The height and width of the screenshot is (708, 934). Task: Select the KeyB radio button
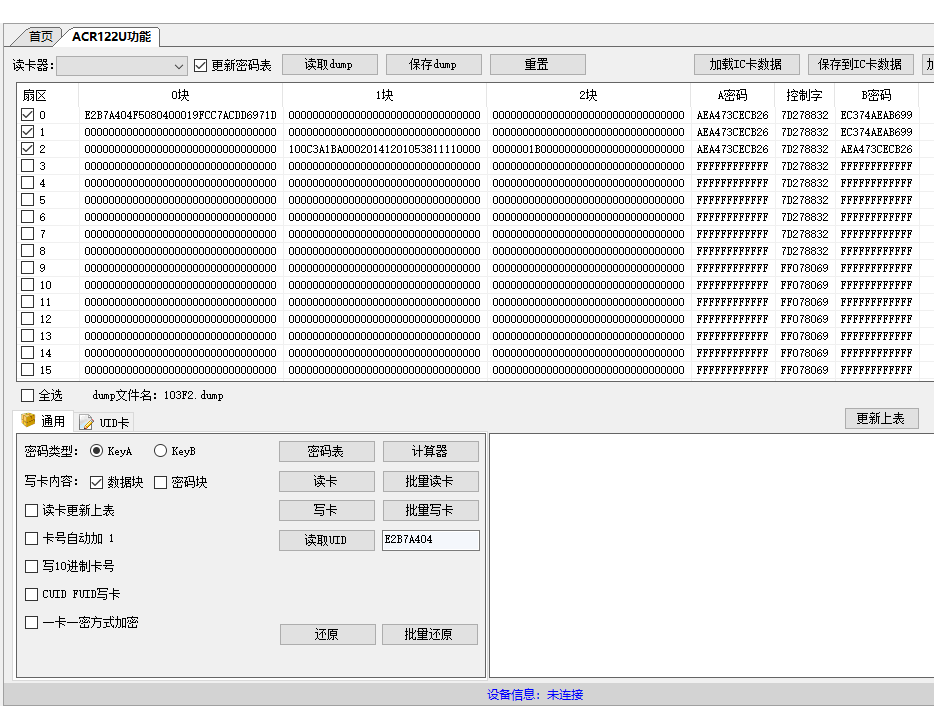[161, 451]
